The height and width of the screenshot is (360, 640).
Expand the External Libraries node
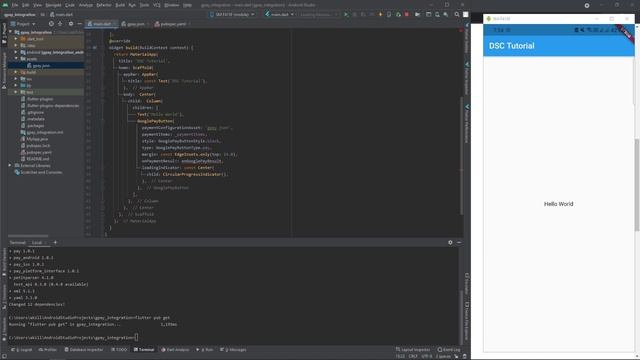[10, 166]
